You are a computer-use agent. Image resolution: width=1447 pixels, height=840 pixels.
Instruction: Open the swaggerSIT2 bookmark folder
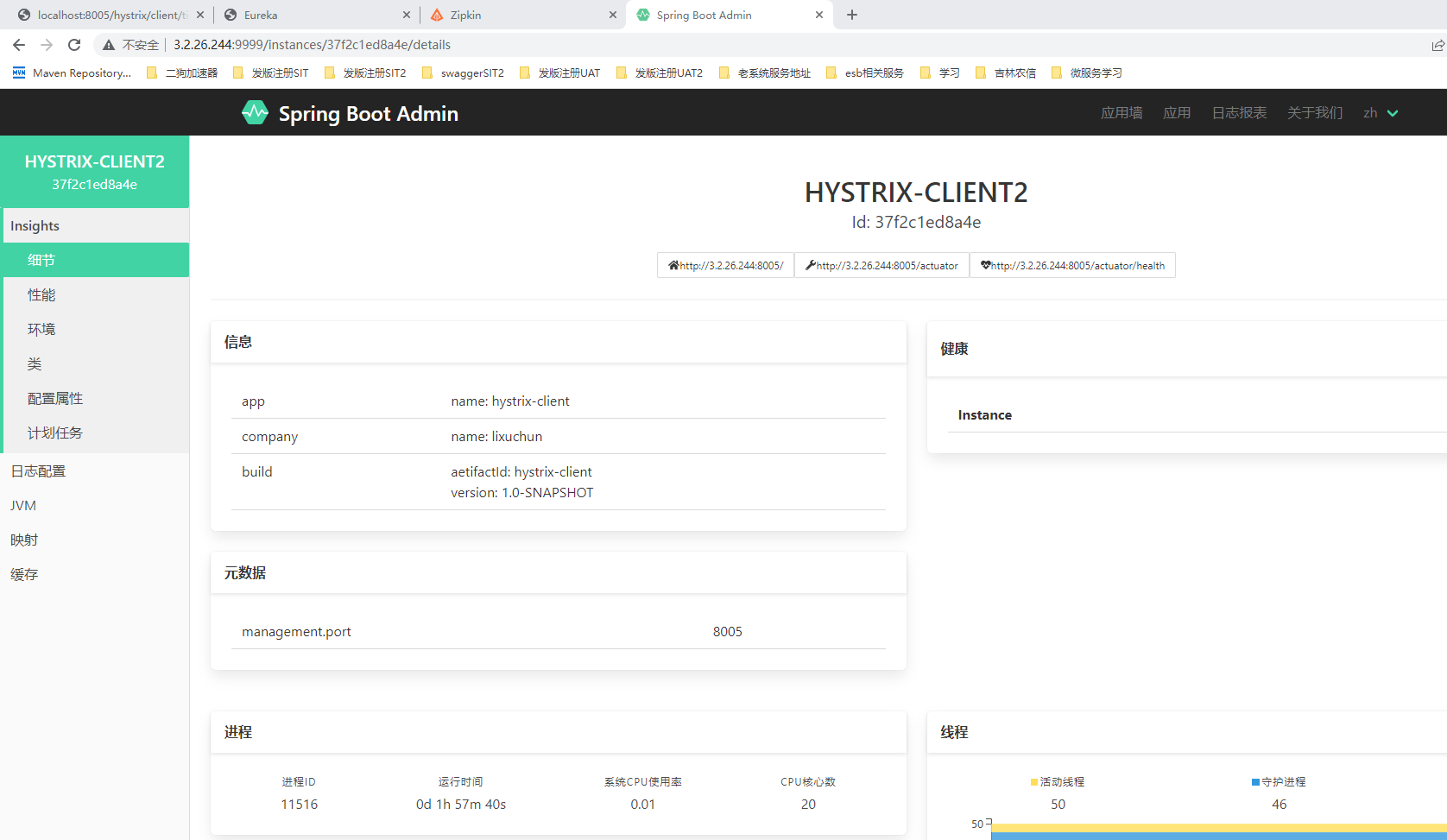tap(463, 73)
